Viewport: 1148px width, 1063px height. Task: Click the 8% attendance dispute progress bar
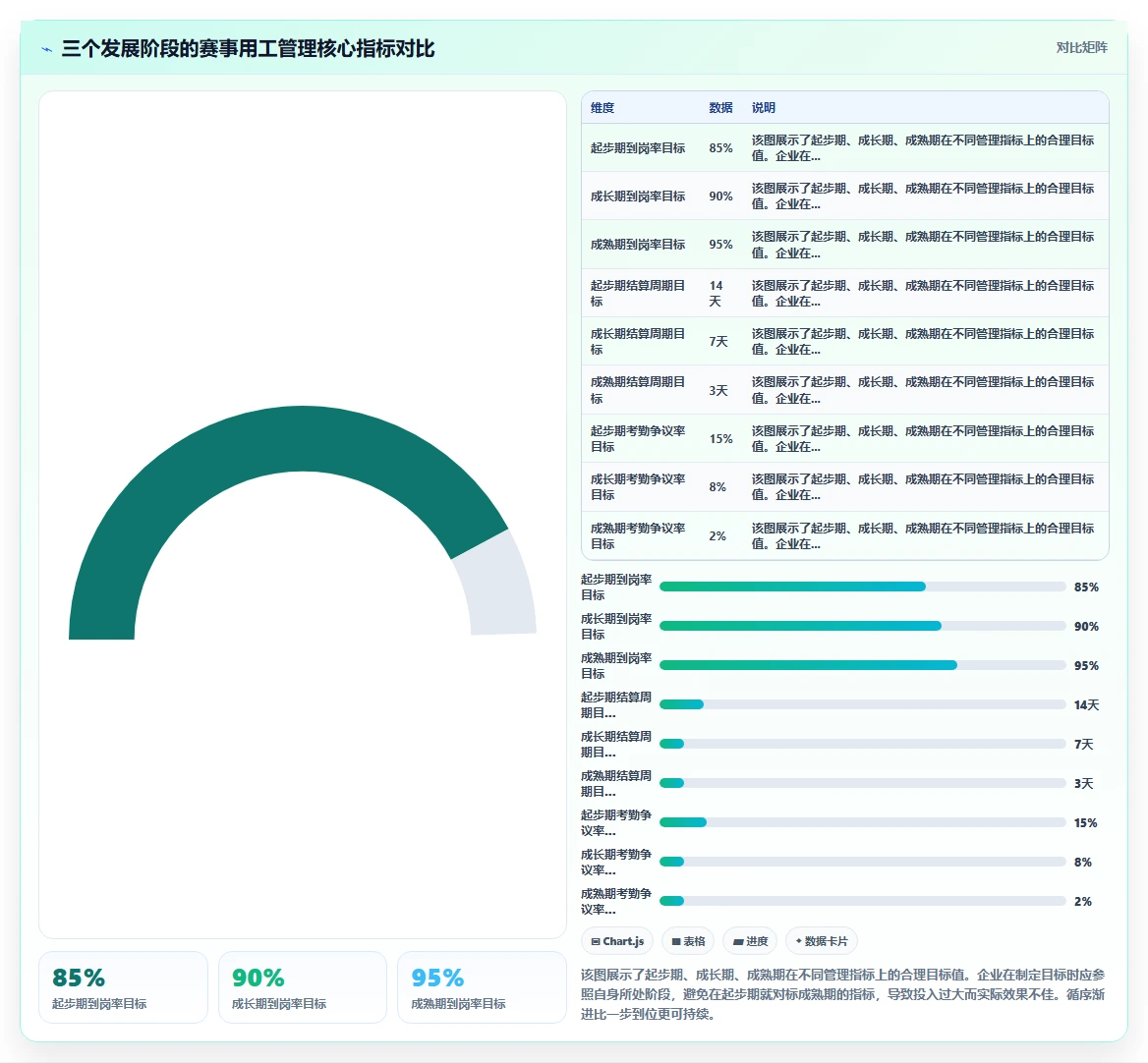pyautogui.click(x=862, y=862)
